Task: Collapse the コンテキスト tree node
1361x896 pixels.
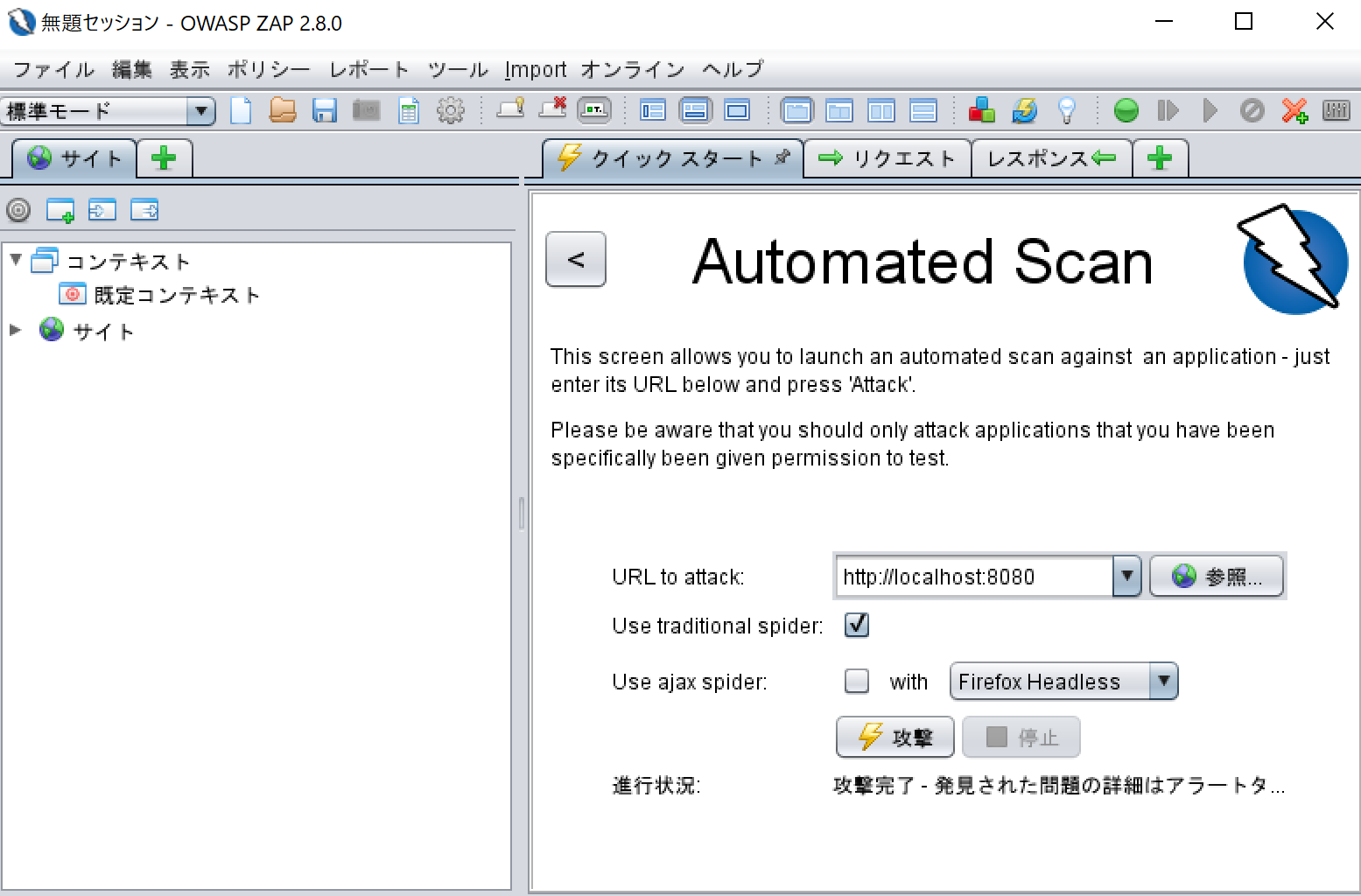Action: (x=14, y=259)
